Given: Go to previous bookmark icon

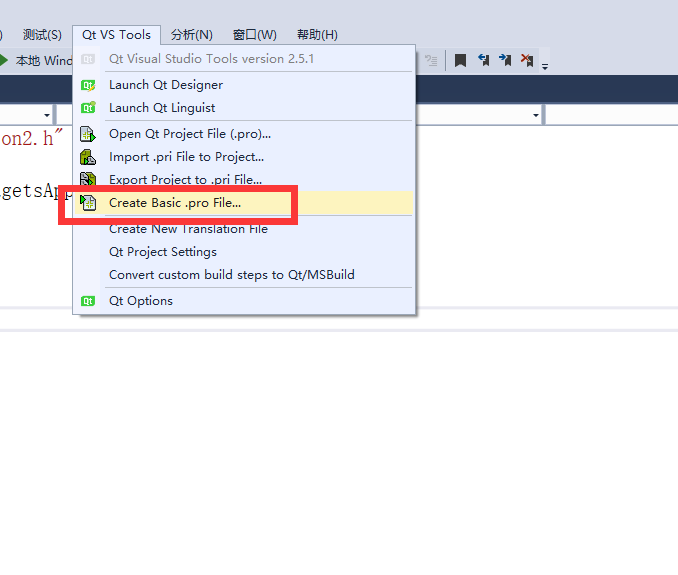Looking at the screenshot, I should click(483, 60).
